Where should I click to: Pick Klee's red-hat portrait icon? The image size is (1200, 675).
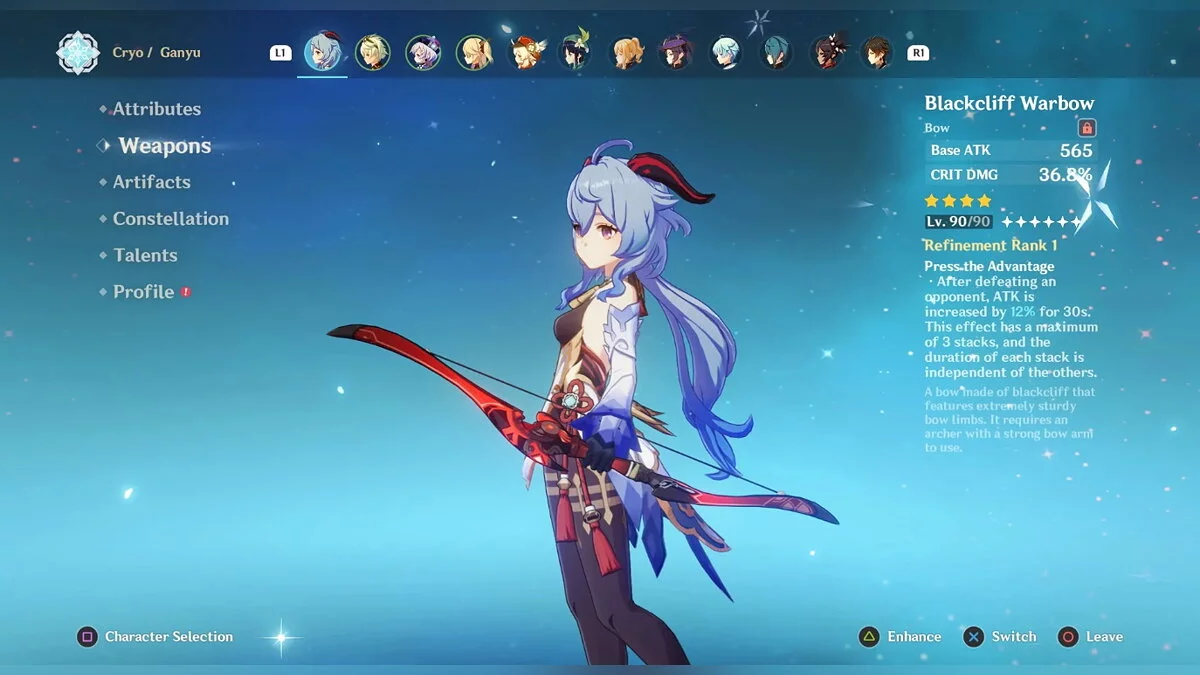click(525, 52)
